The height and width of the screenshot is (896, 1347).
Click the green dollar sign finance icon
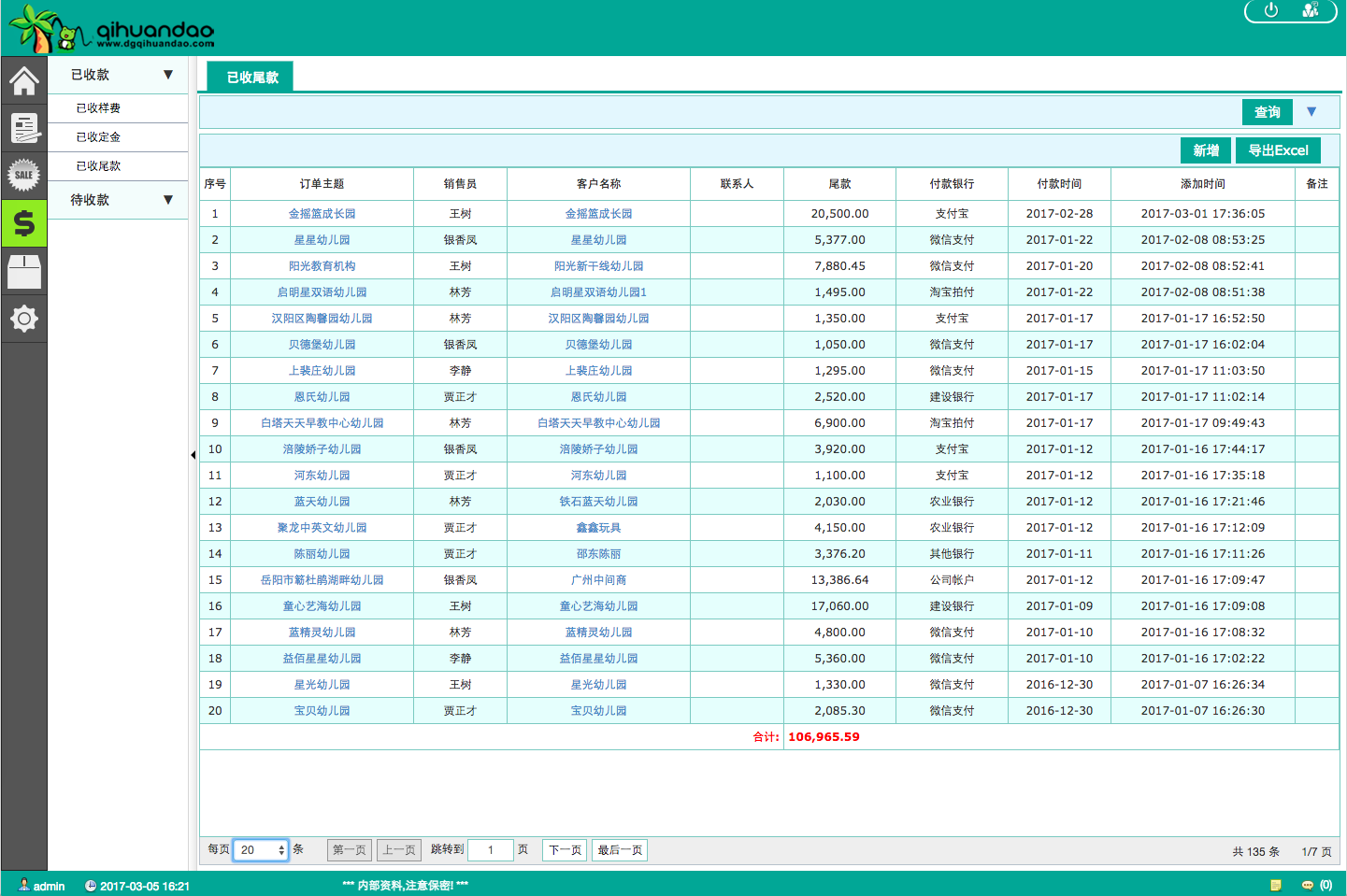click(23, 223)
